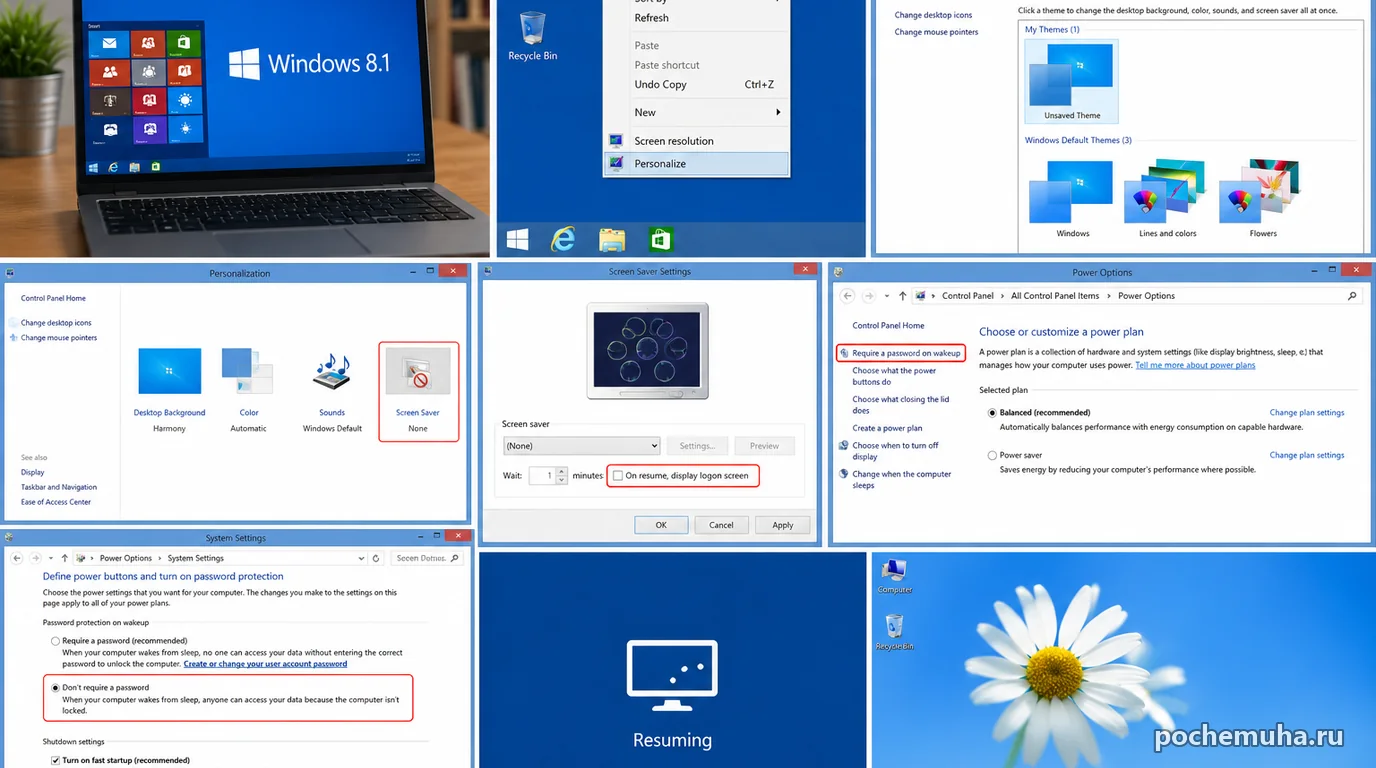Open 'Choose what closing the lid does'
Screen dimensions: 1376x768
[x=901, y=405]
